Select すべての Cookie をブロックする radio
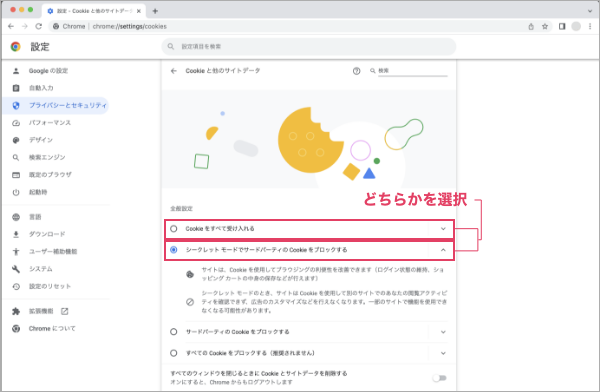This screenshot has height=392, width=600. click(x=174, y=353)
